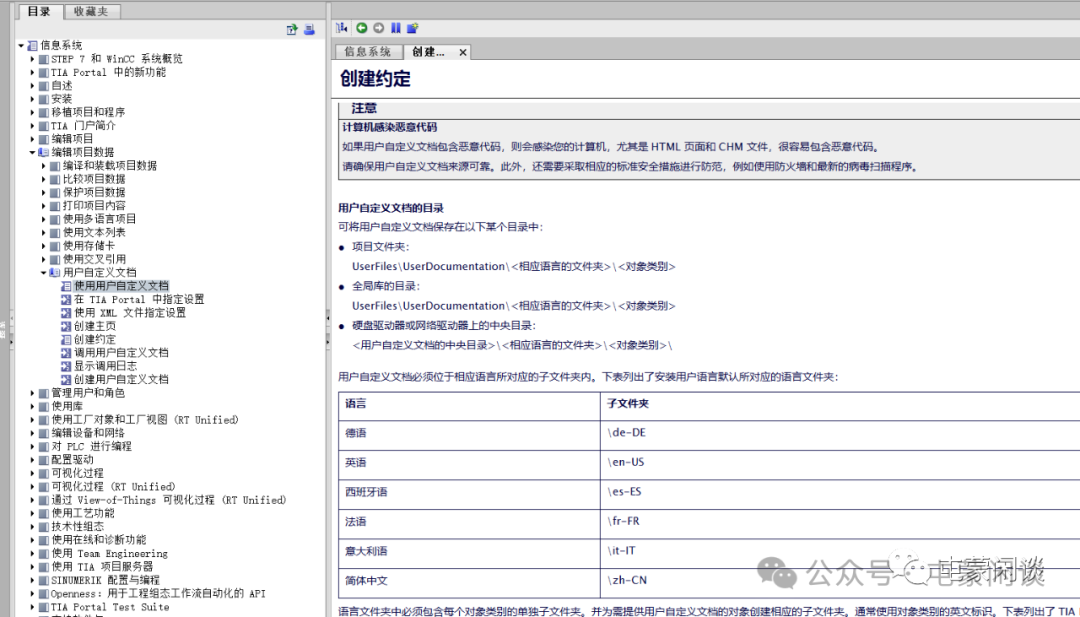Viewport: 1080px width, 617px height.
Task: Select the 使用交叉引用 tree entry
Action: (x=94, y=259)
